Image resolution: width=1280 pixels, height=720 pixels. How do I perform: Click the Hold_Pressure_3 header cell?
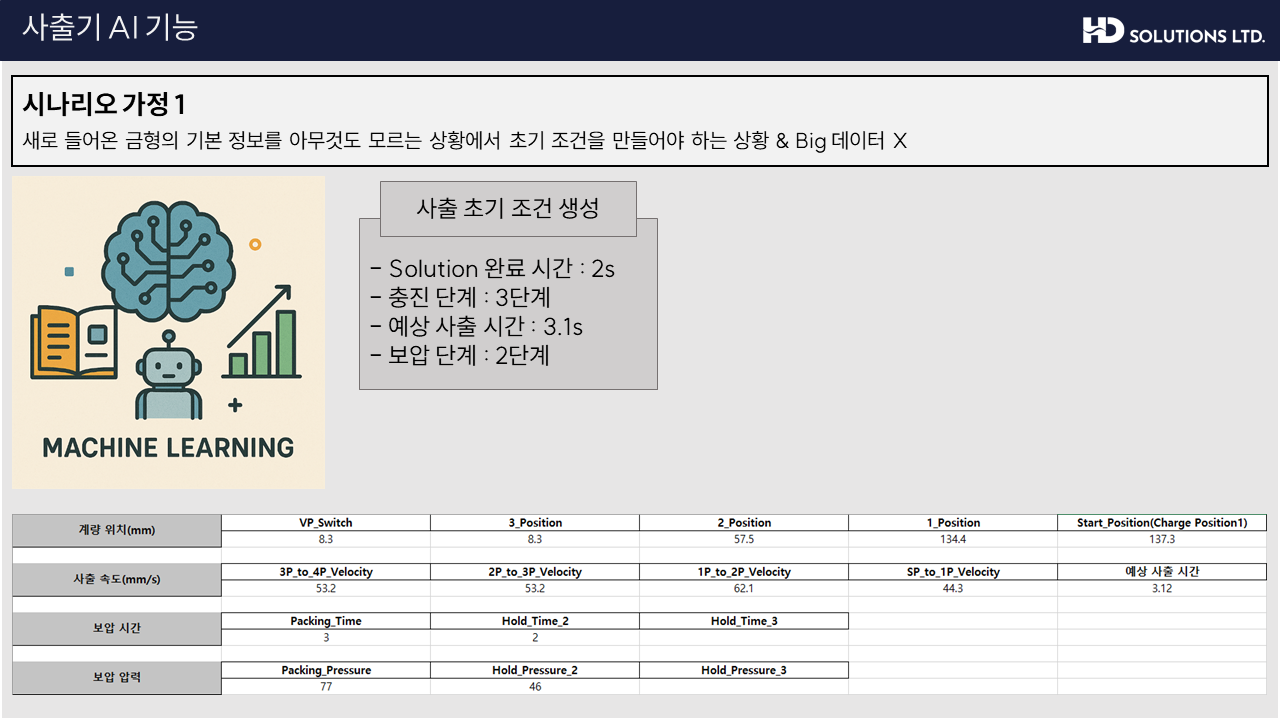(744, 670)
